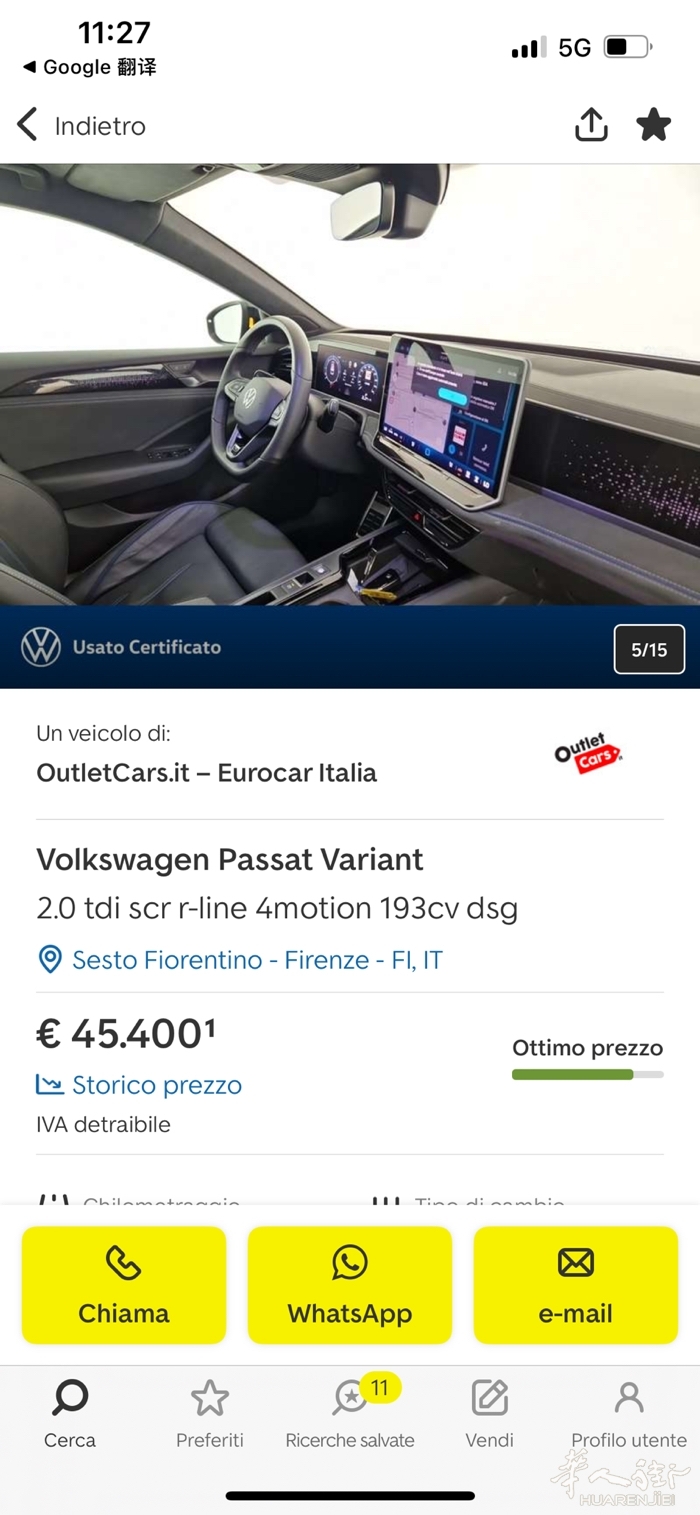Open the OutletCars dealer logo
The image size is (700, 1515).
[x=588, y=754]
